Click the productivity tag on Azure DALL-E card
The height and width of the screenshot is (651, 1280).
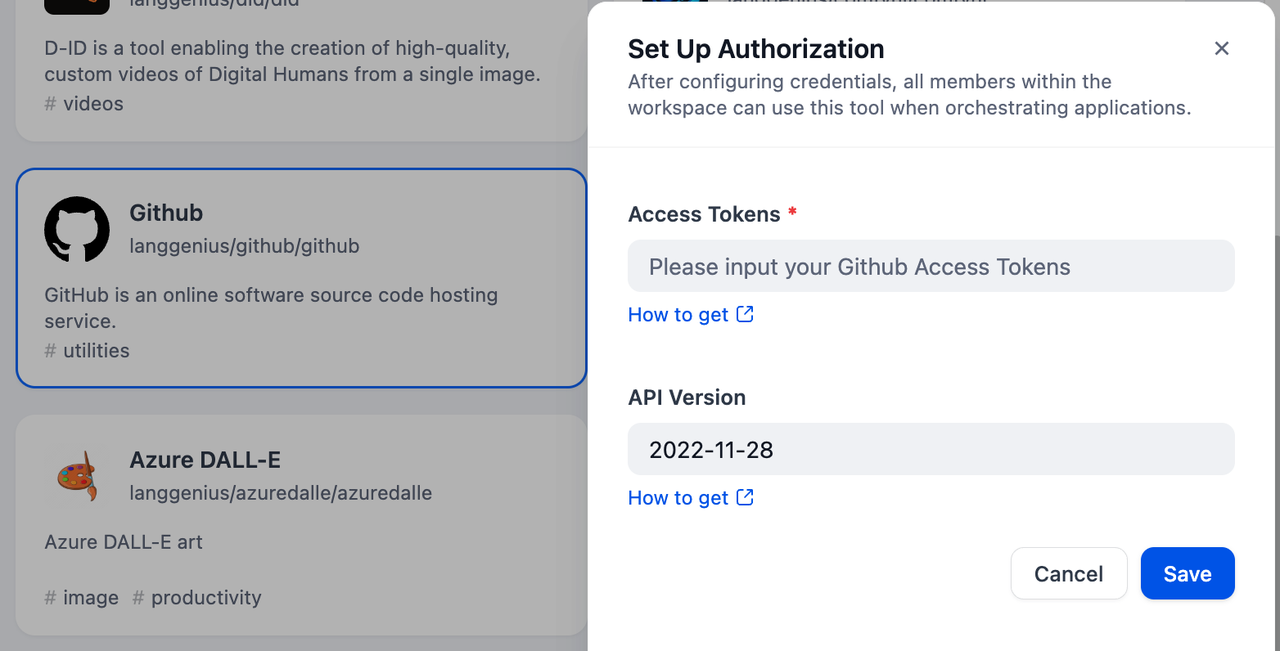click(197, 597)
